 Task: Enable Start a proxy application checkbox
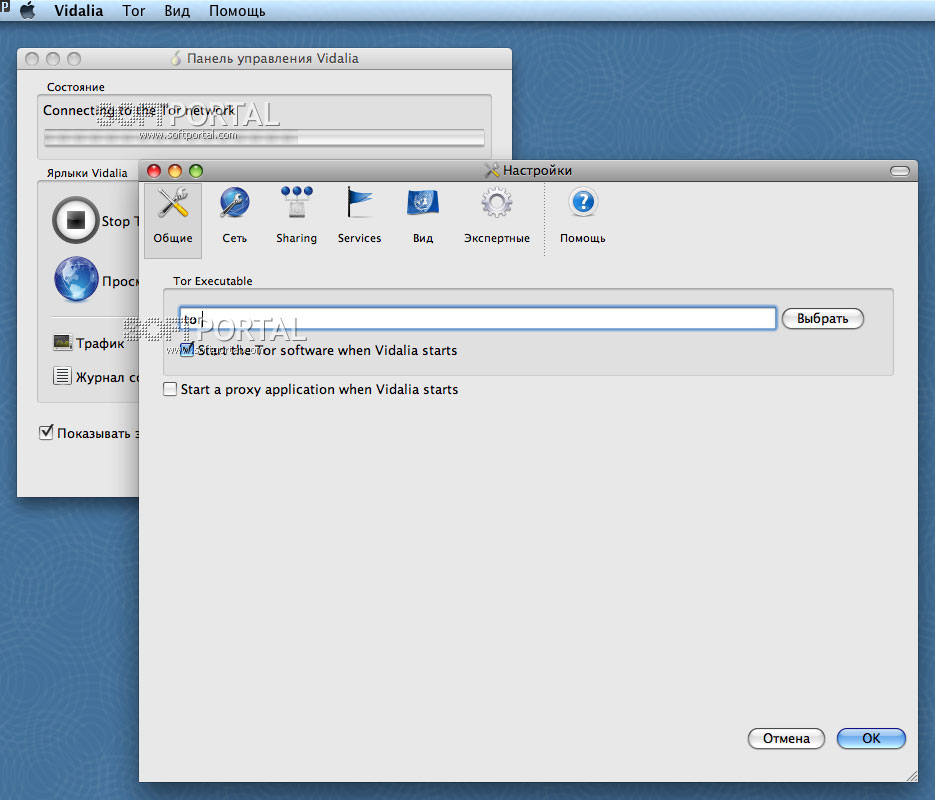tap(170, 389)
